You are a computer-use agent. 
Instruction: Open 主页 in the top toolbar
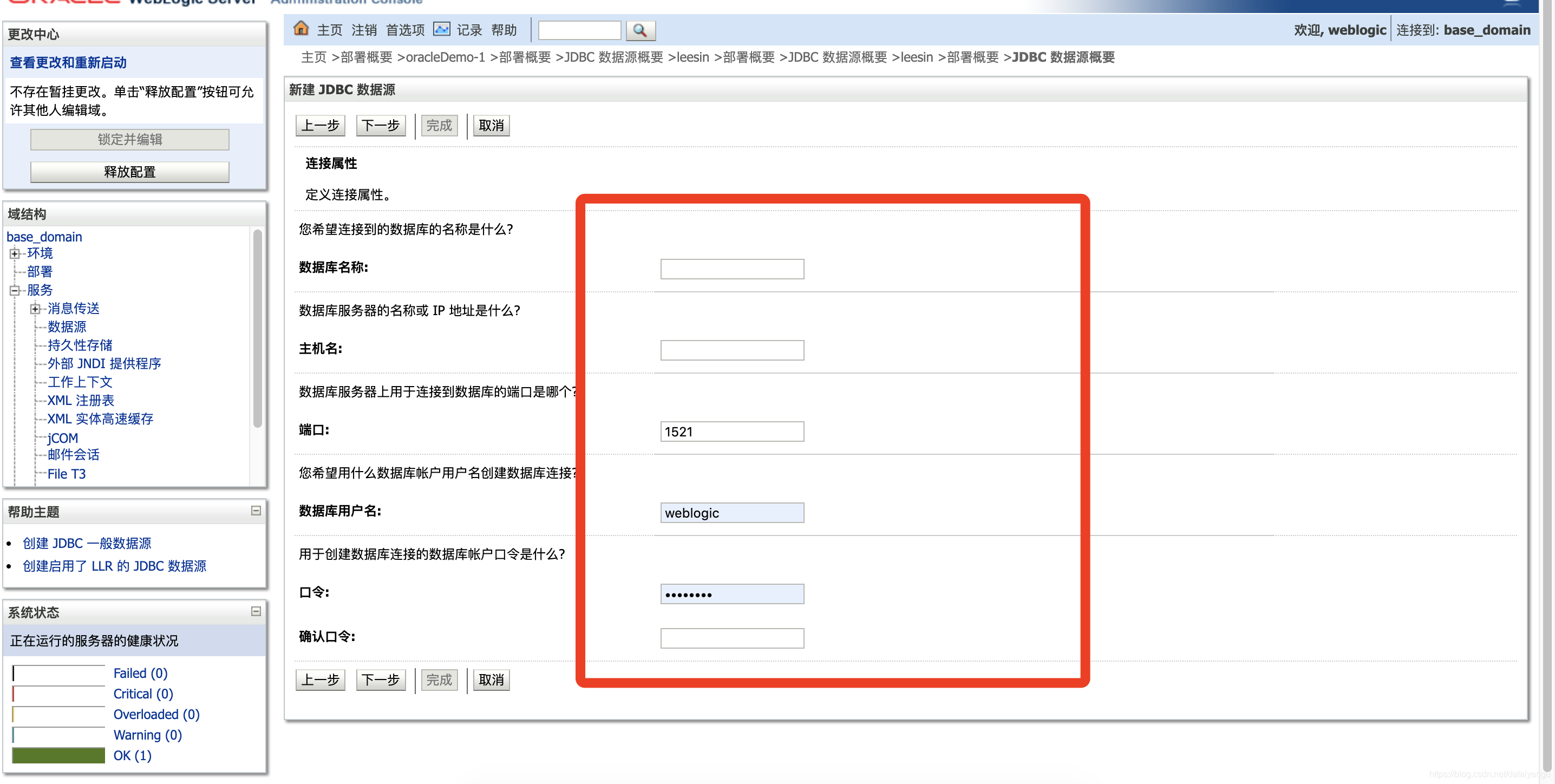(x=330, y=30)
